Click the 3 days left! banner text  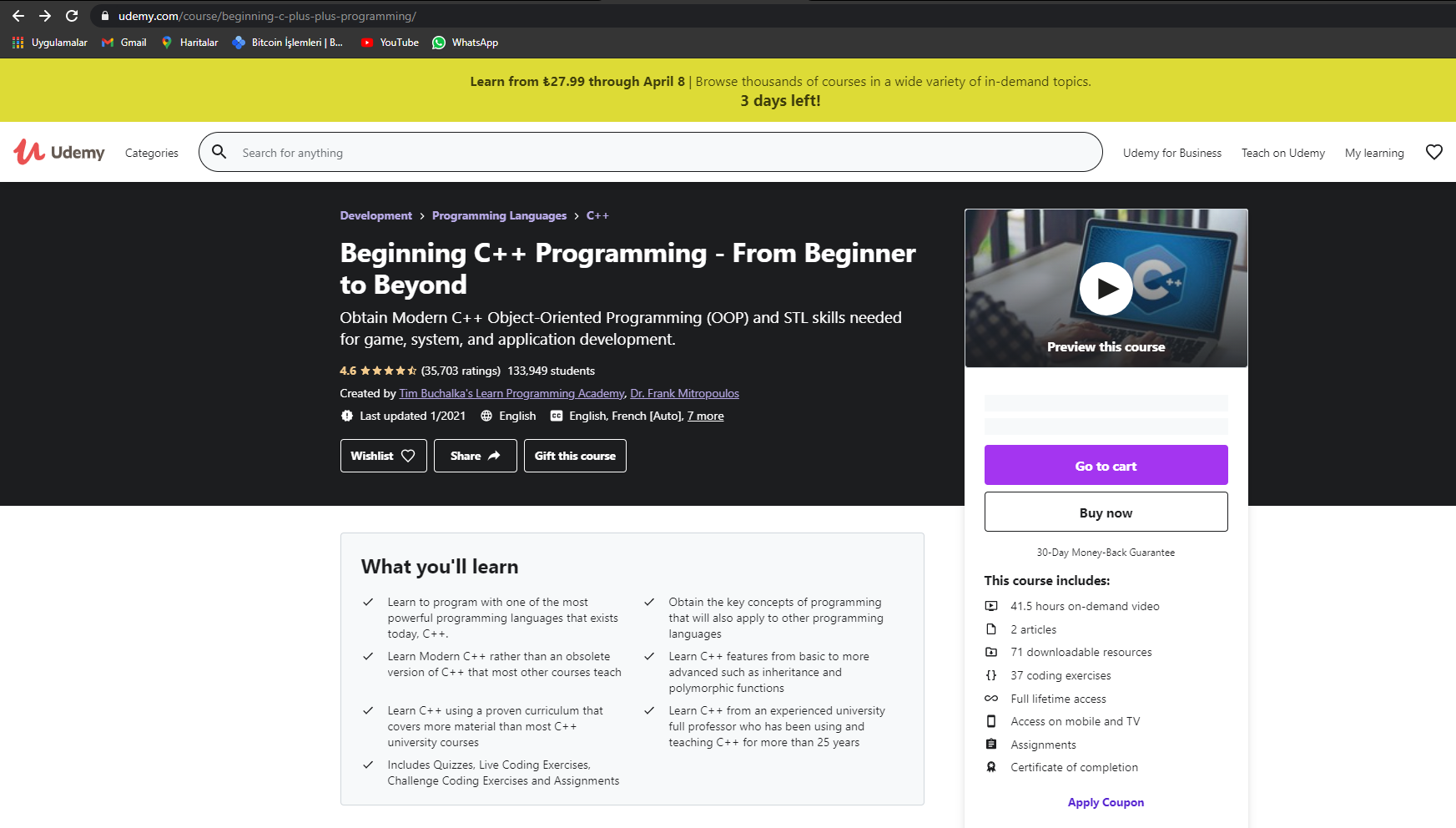click(781, 101)
